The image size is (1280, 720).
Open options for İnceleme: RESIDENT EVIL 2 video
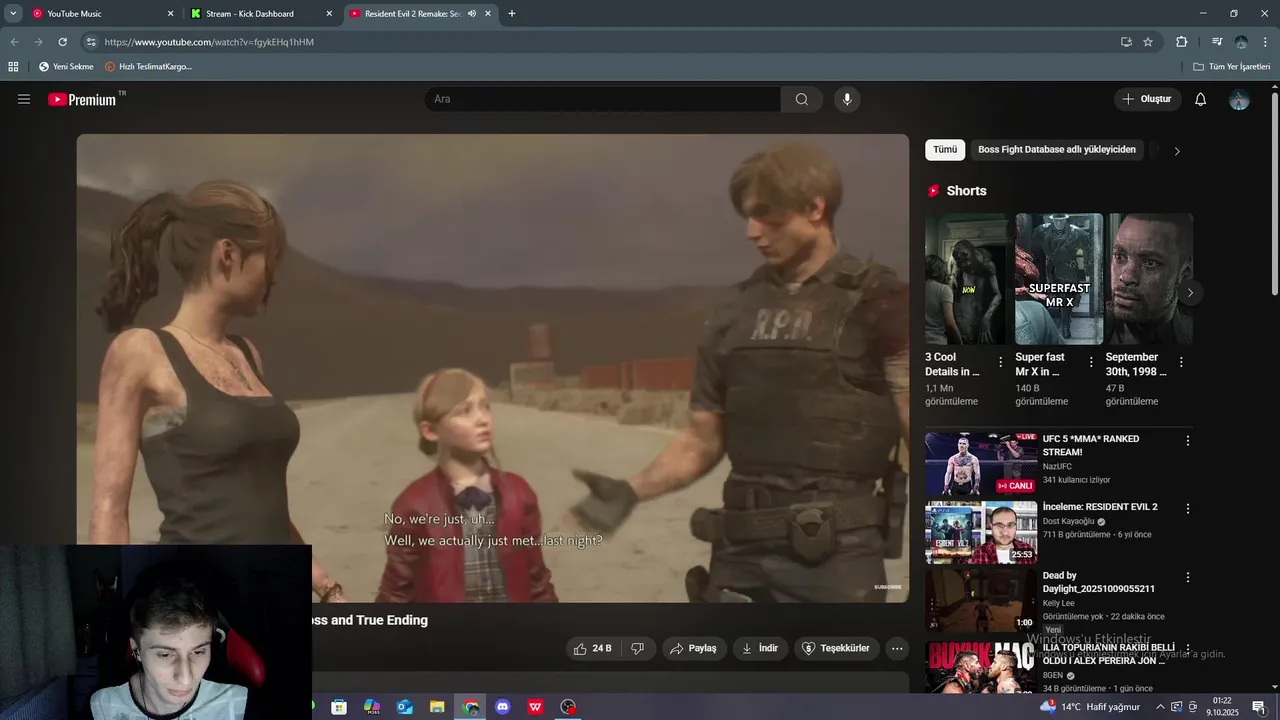coord(1188,508)
